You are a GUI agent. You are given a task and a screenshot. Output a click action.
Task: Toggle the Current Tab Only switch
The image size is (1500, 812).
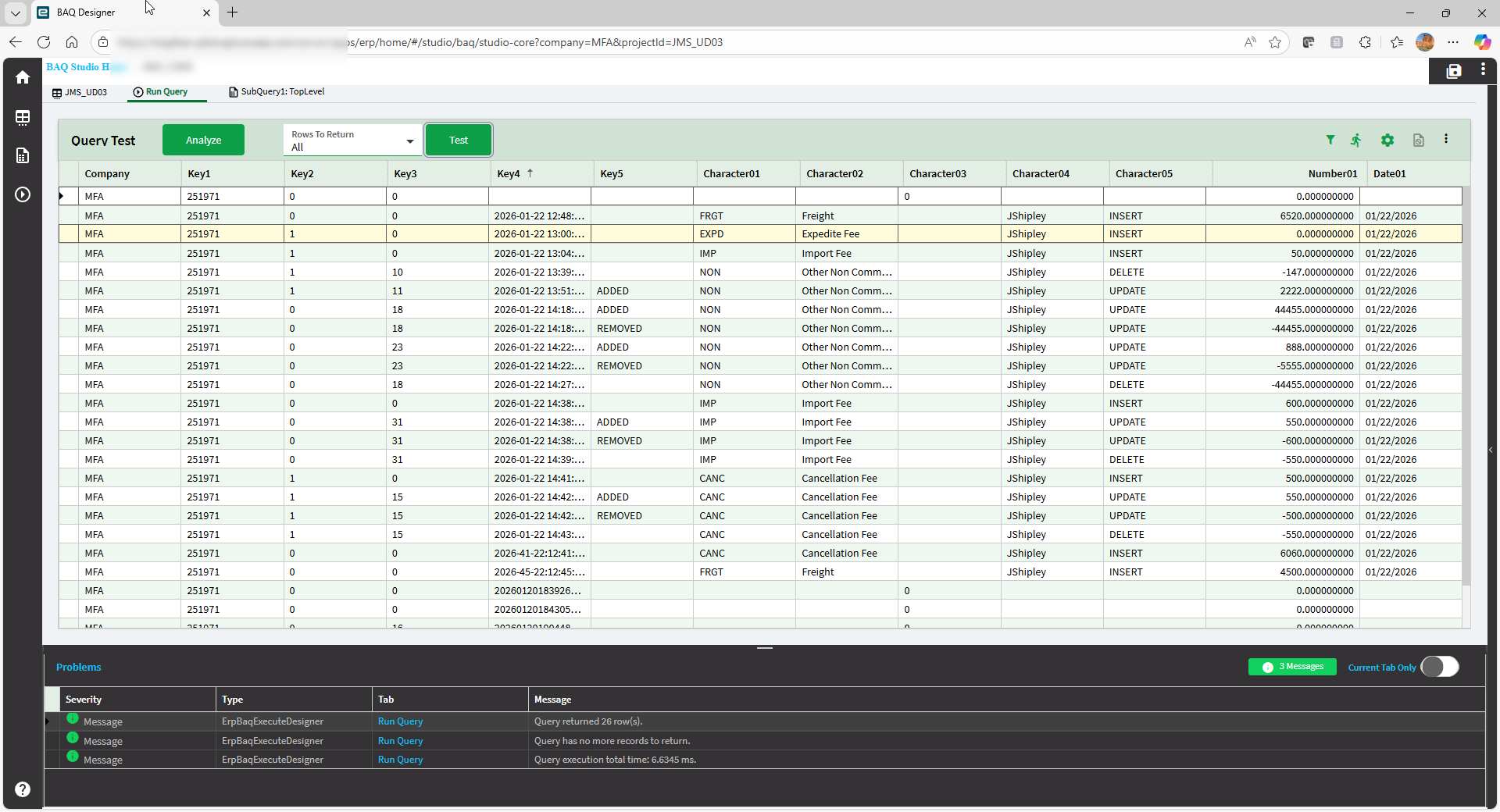pyautogui.click(x=1440, y=667)
